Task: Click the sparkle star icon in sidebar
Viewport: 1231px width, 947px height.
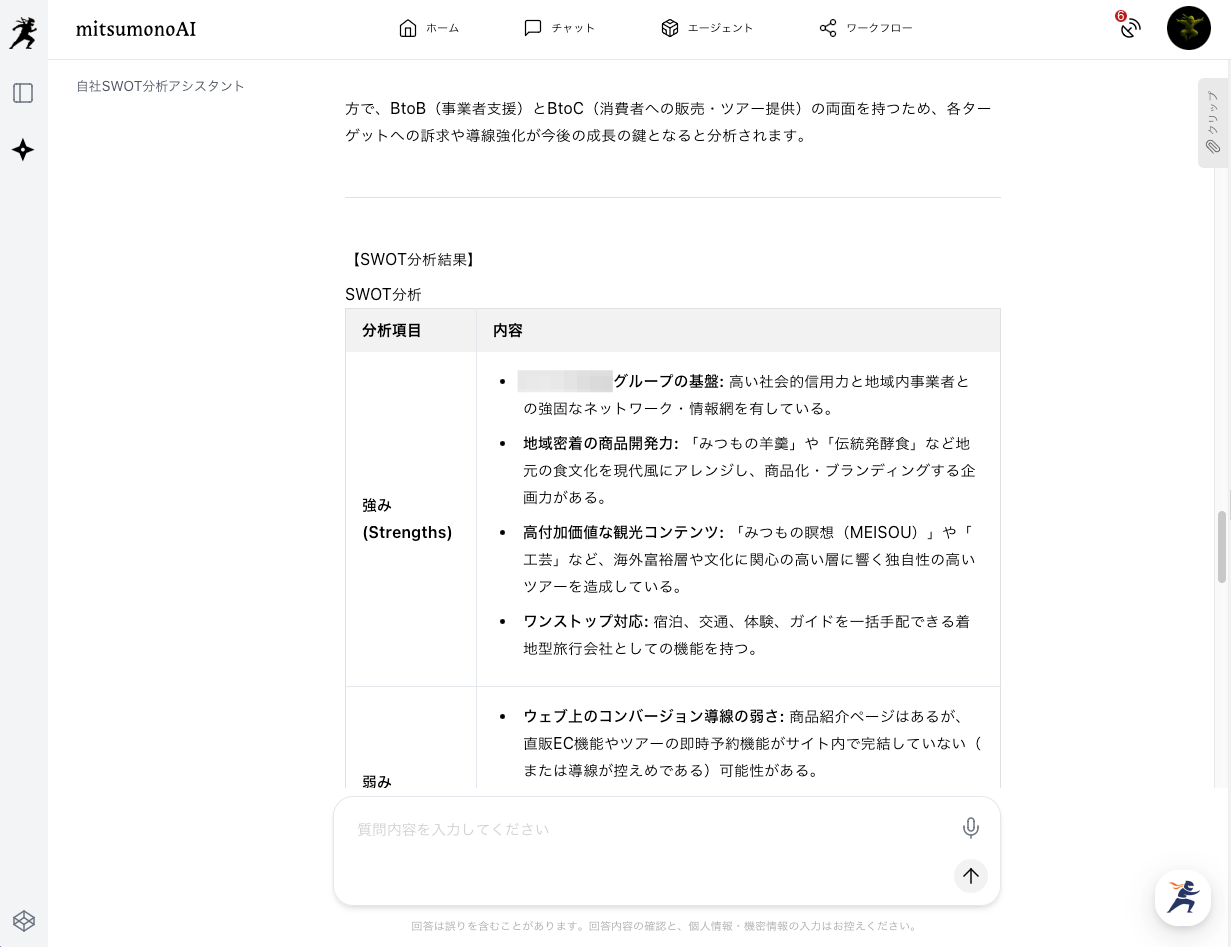Action: click(x=23, y=150)
